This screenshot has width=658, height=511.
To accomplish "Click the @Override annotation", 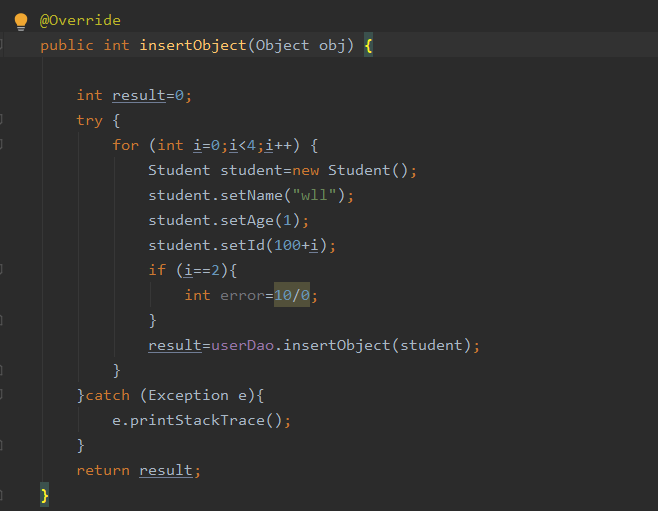I will click(80, 20).
